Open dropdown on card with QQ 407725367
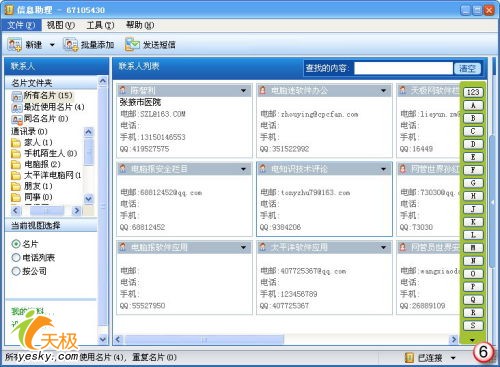This screenshot has width=500, height=367. point(384,247)
